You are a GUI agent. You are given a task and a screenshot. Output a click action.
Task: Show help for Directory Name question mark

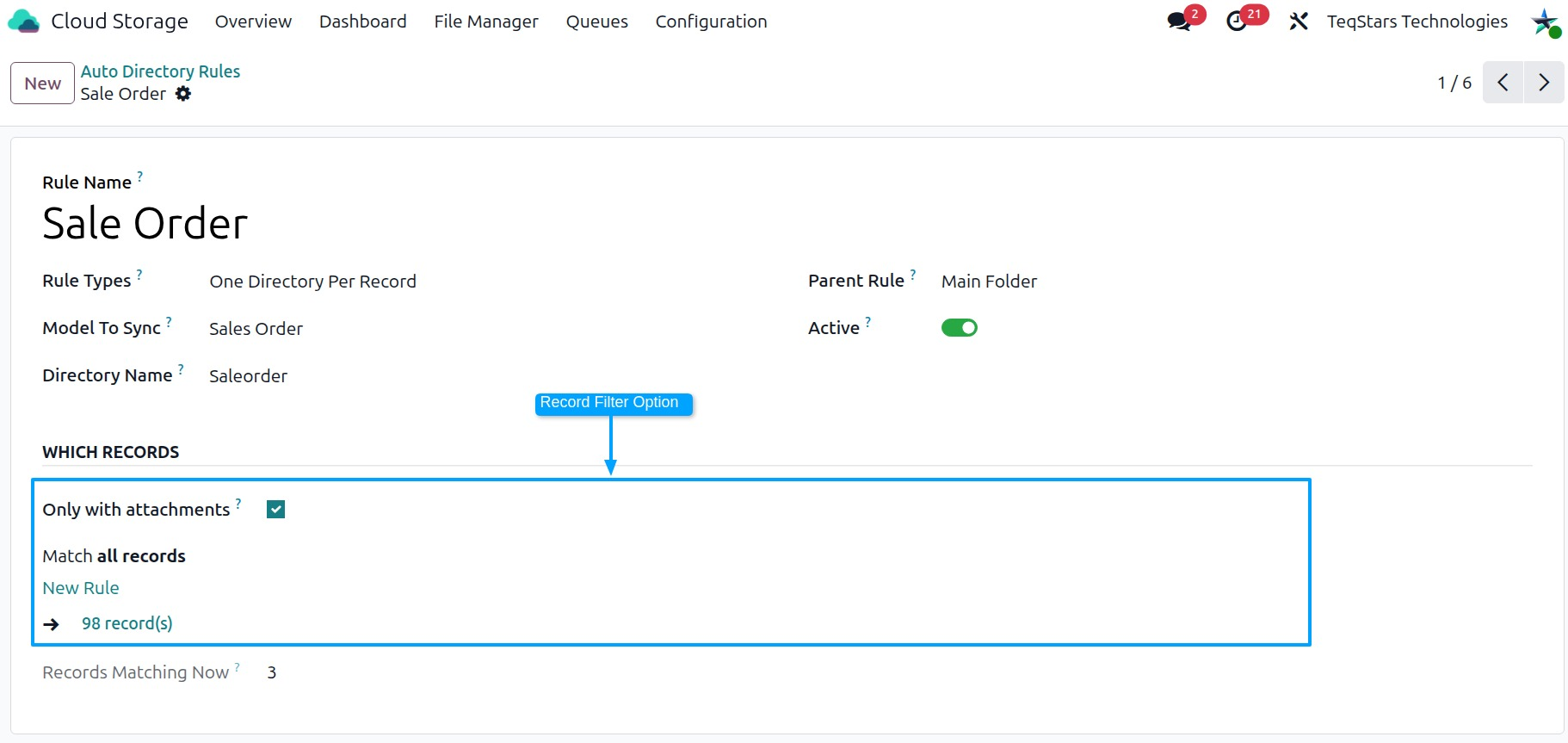pos(181,368)
